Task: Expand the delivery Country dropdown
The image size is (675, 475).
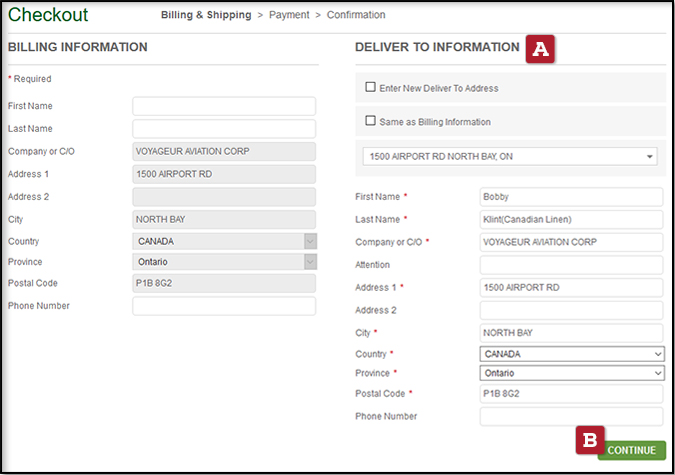Action: [571, 354]
